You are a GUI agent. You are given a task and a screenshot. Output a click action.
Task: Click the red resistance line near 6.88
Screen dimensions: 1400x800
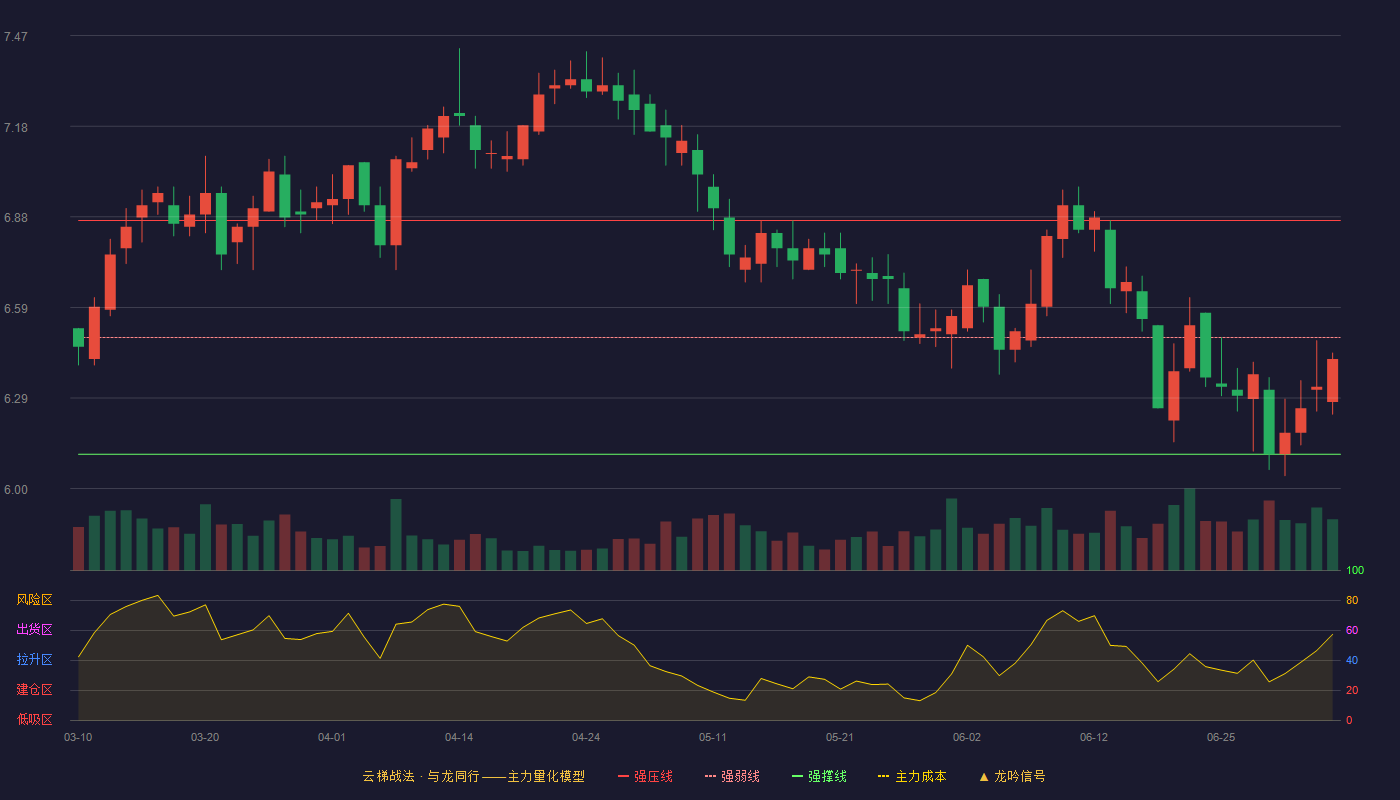(709, 221)
